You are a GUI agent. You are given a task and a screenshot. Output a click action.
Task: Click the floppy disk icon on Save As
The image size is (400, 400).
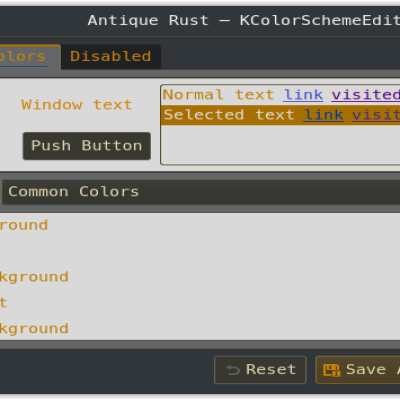click(x=331, y=370)
